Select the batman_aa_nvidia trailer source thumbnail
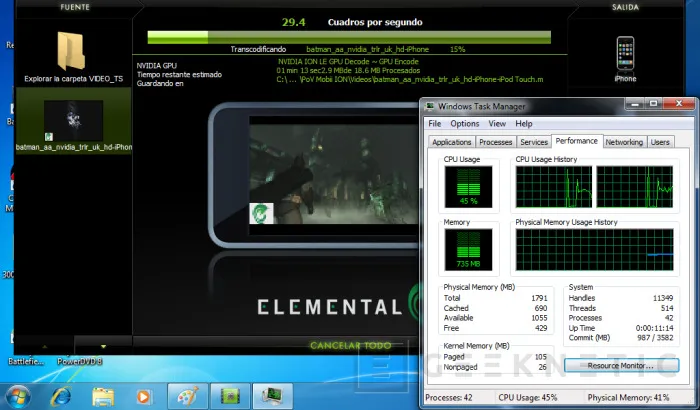This screenshot has width=700, height=410. [74, 121]
